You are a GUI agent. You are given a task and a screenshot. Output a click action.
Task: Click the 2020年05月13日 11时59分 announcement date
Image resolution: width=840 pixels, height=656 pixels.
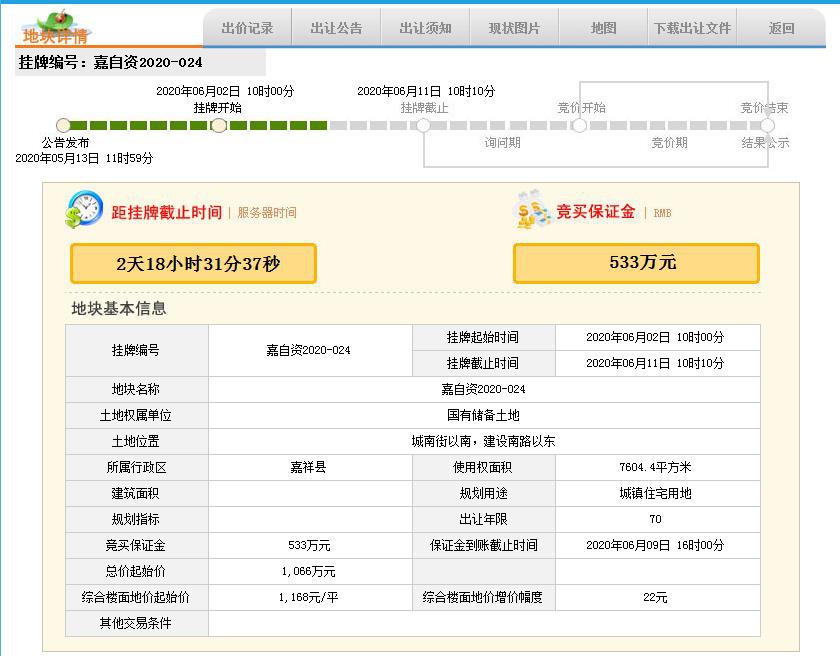pyautogui.click(x=84, y=158)
